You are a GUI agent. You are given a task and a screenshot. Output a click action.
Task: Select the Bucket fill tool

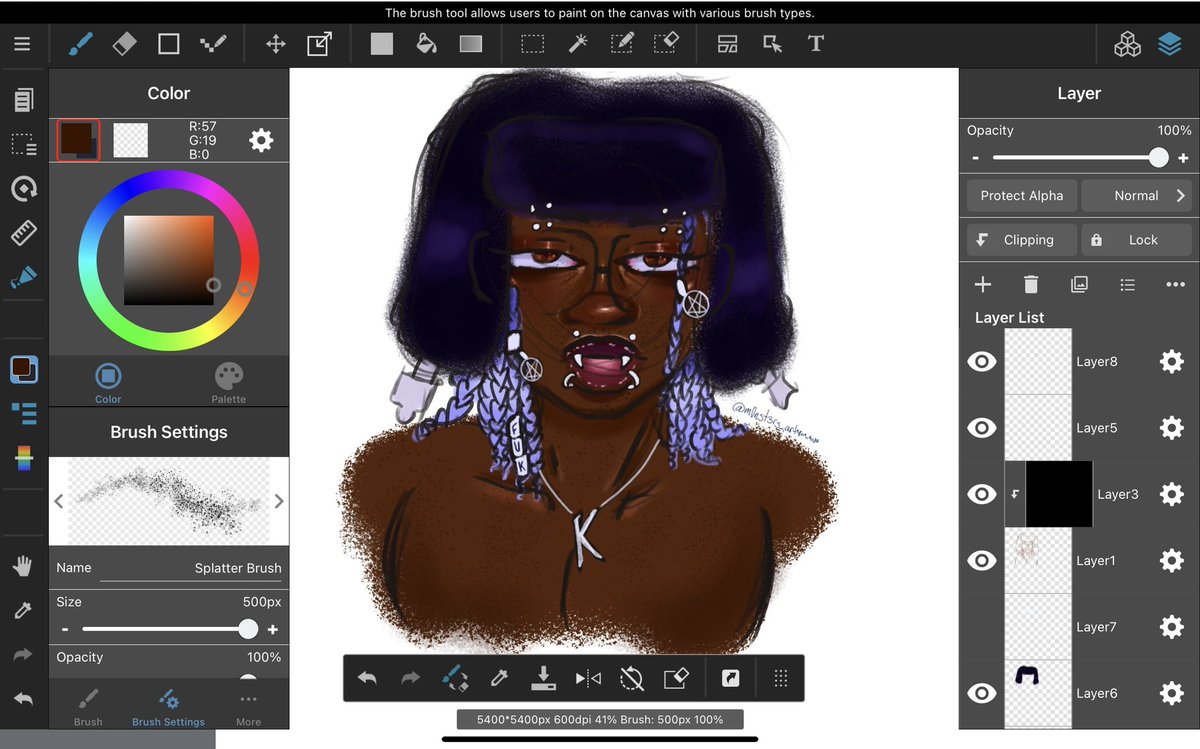426,44
